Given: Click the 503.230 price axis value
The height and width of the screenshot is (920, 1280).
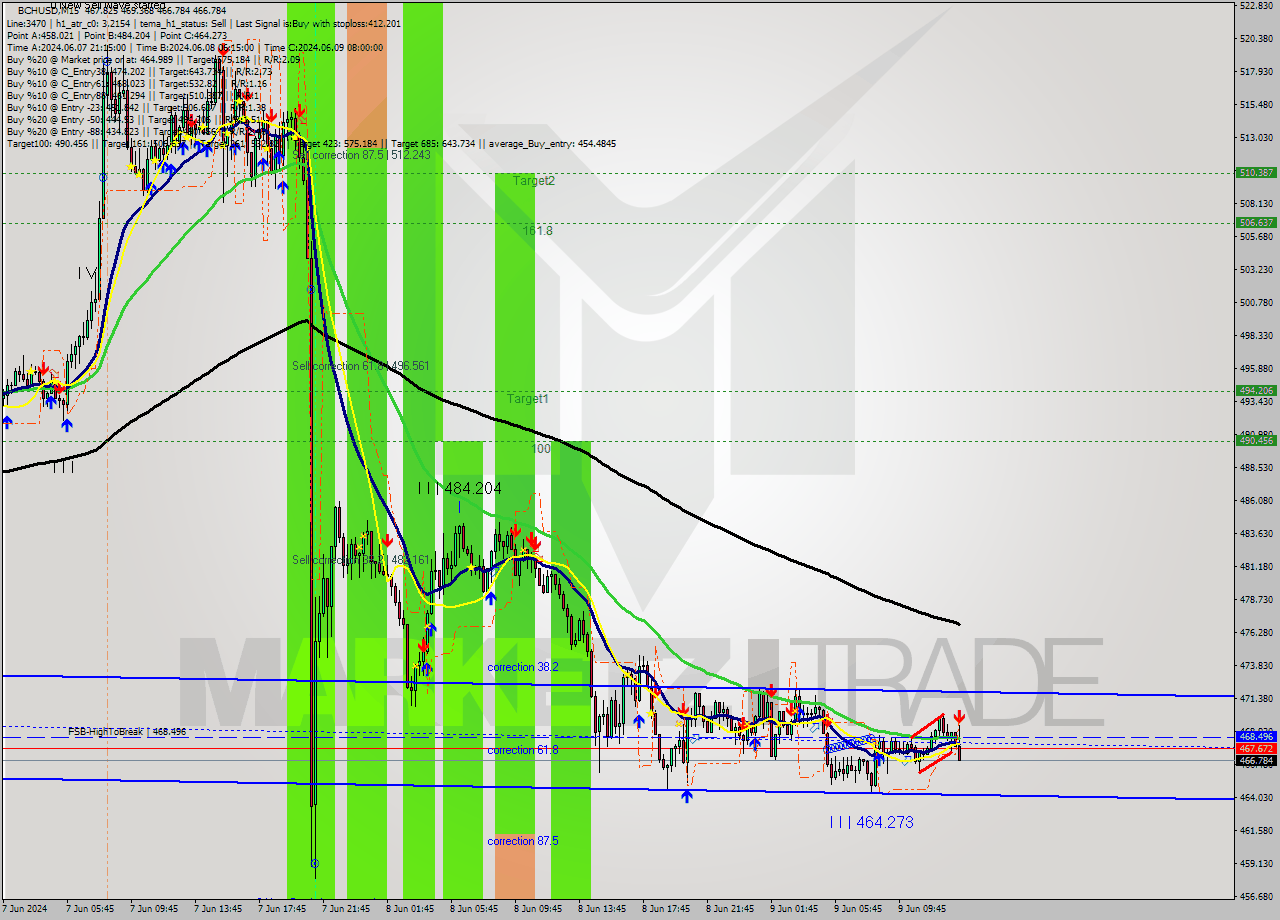Looking at the screenshot, I should coord(1255,269).
